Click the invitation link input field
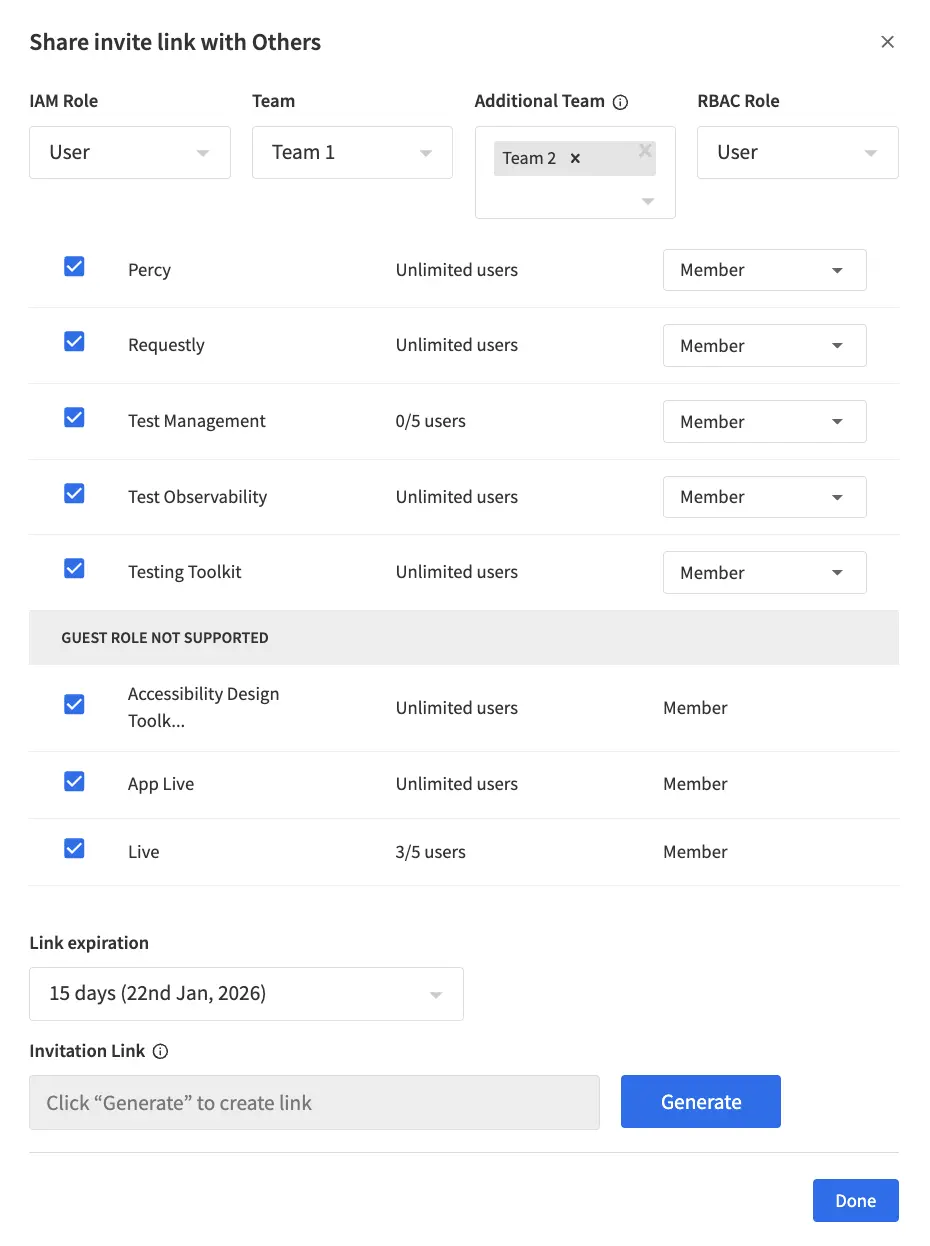This screenshot has height=1246, width=930. [314, 1101]
